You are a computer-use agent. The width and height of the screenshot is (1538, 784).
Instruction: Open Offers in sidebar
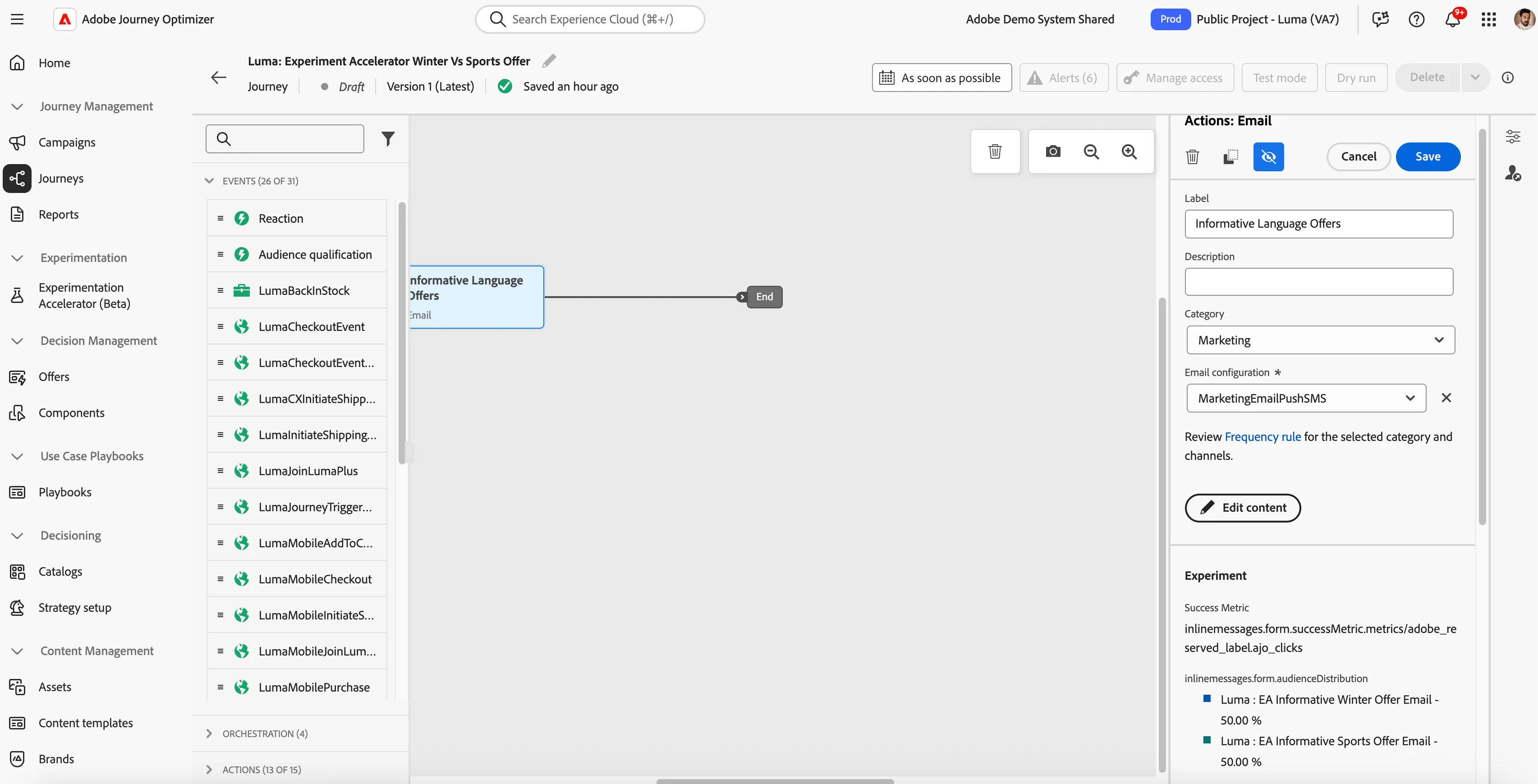54,377
